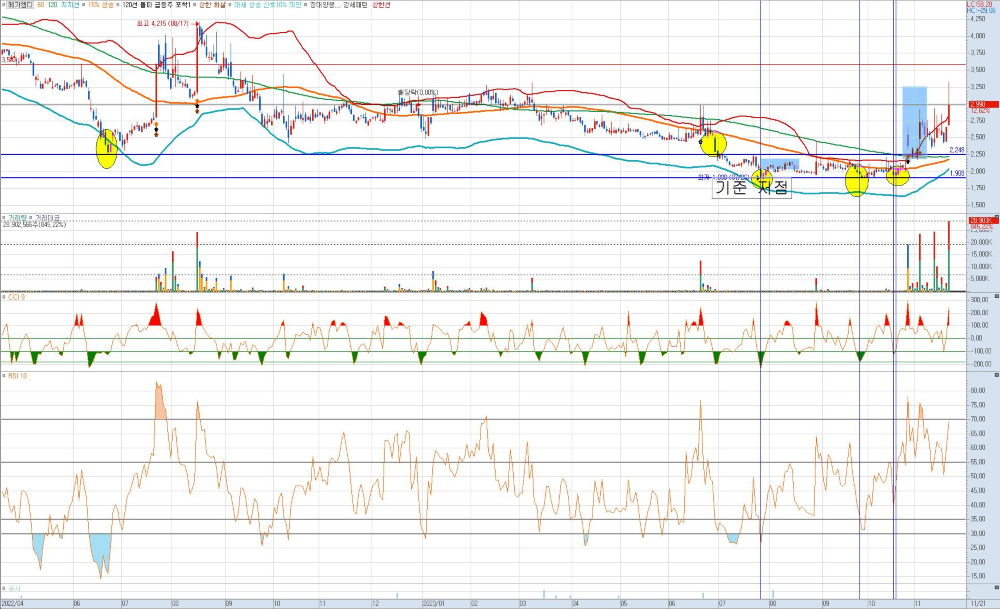Click the 장대양봉 indicator legend

click(324, 4)
